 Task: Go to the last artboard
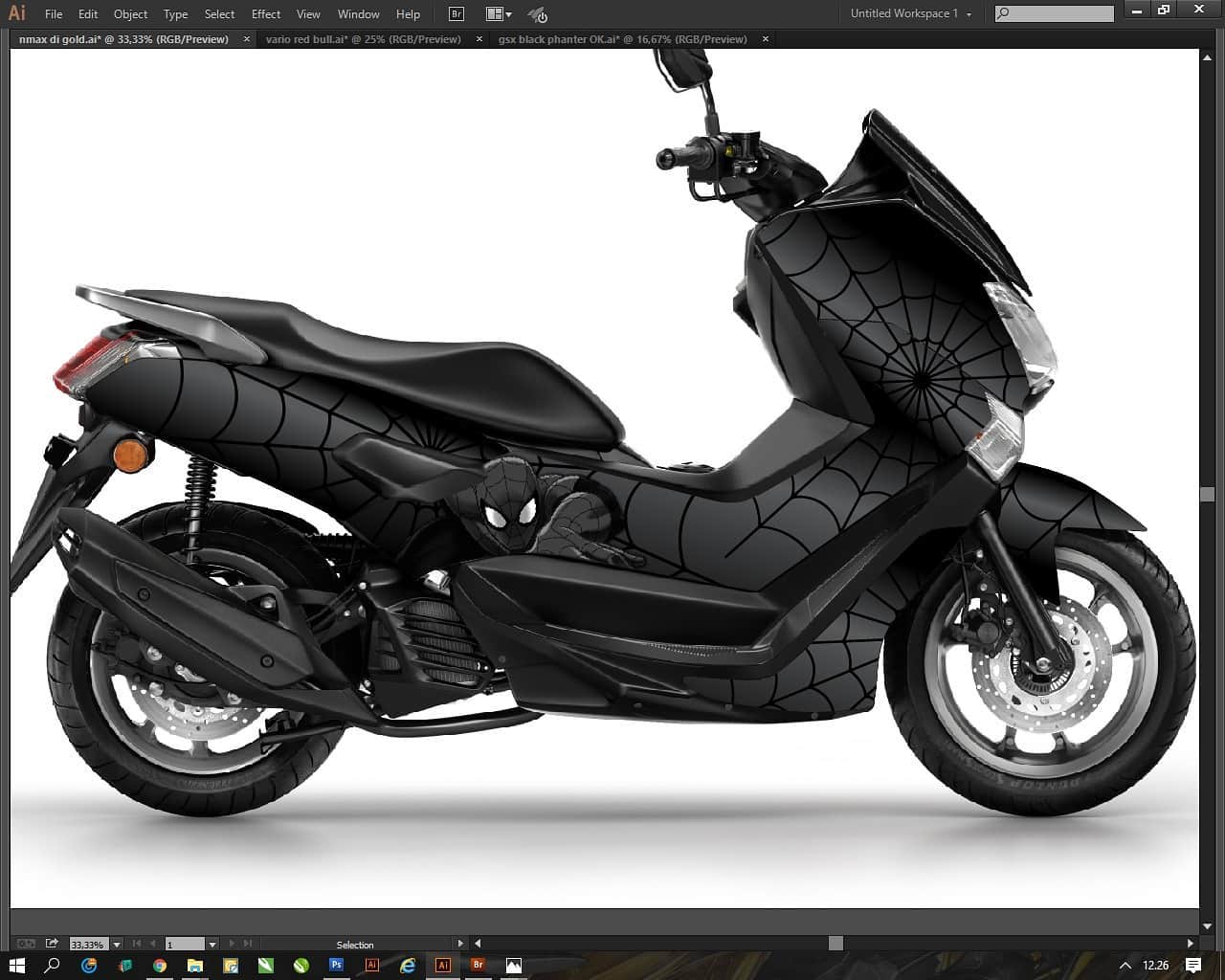248,944
